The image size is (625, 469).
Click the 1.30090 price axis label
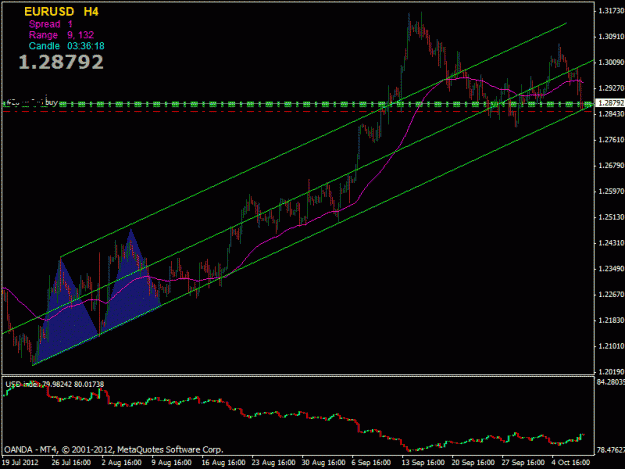point(611,63)
